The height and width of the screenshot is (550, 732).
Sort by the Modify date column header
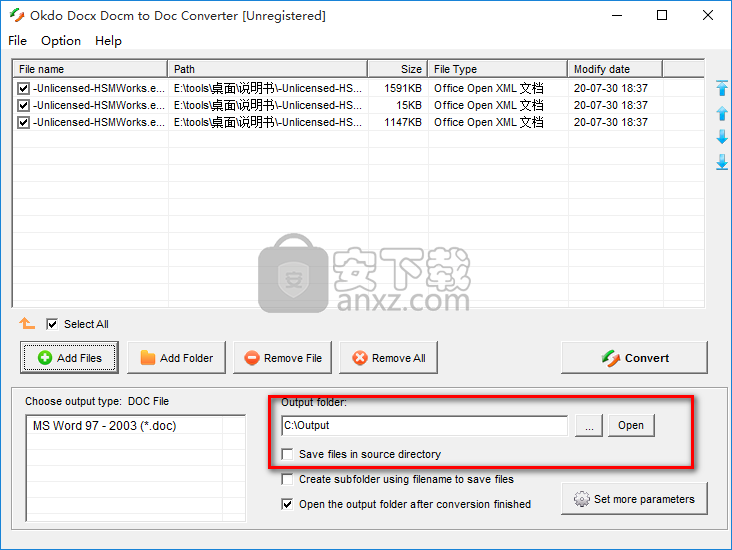point(615,69)
